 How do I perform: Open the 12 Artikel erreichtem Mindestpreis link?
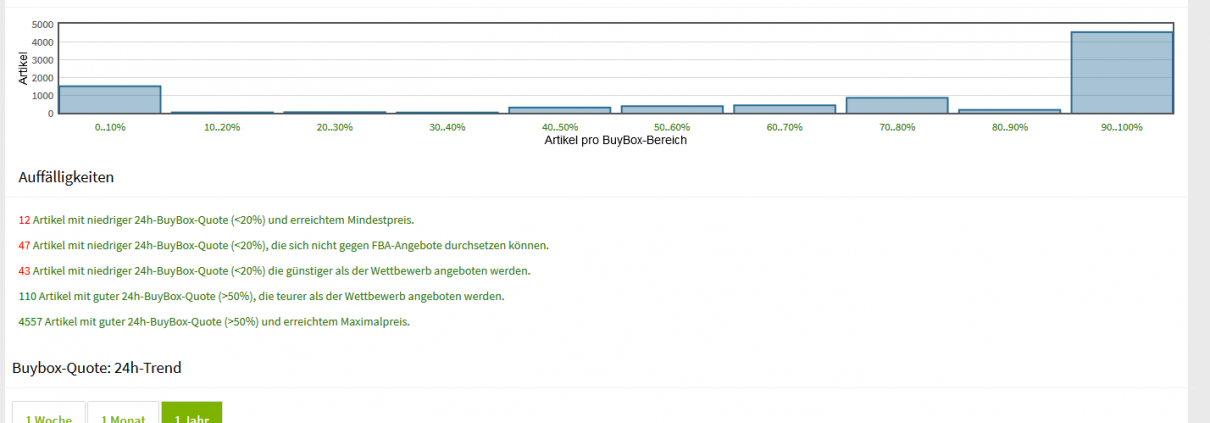tap(216, 219)
